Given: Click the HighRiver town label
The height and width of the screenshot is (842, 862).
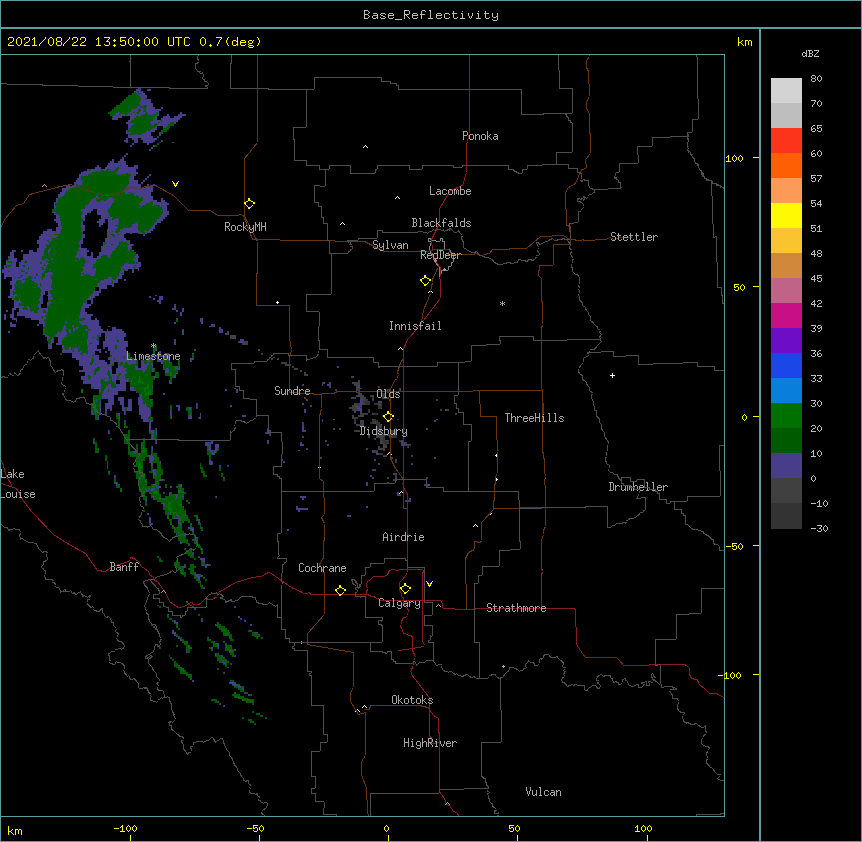Looking at the screenshot, I should click(430, 743).
